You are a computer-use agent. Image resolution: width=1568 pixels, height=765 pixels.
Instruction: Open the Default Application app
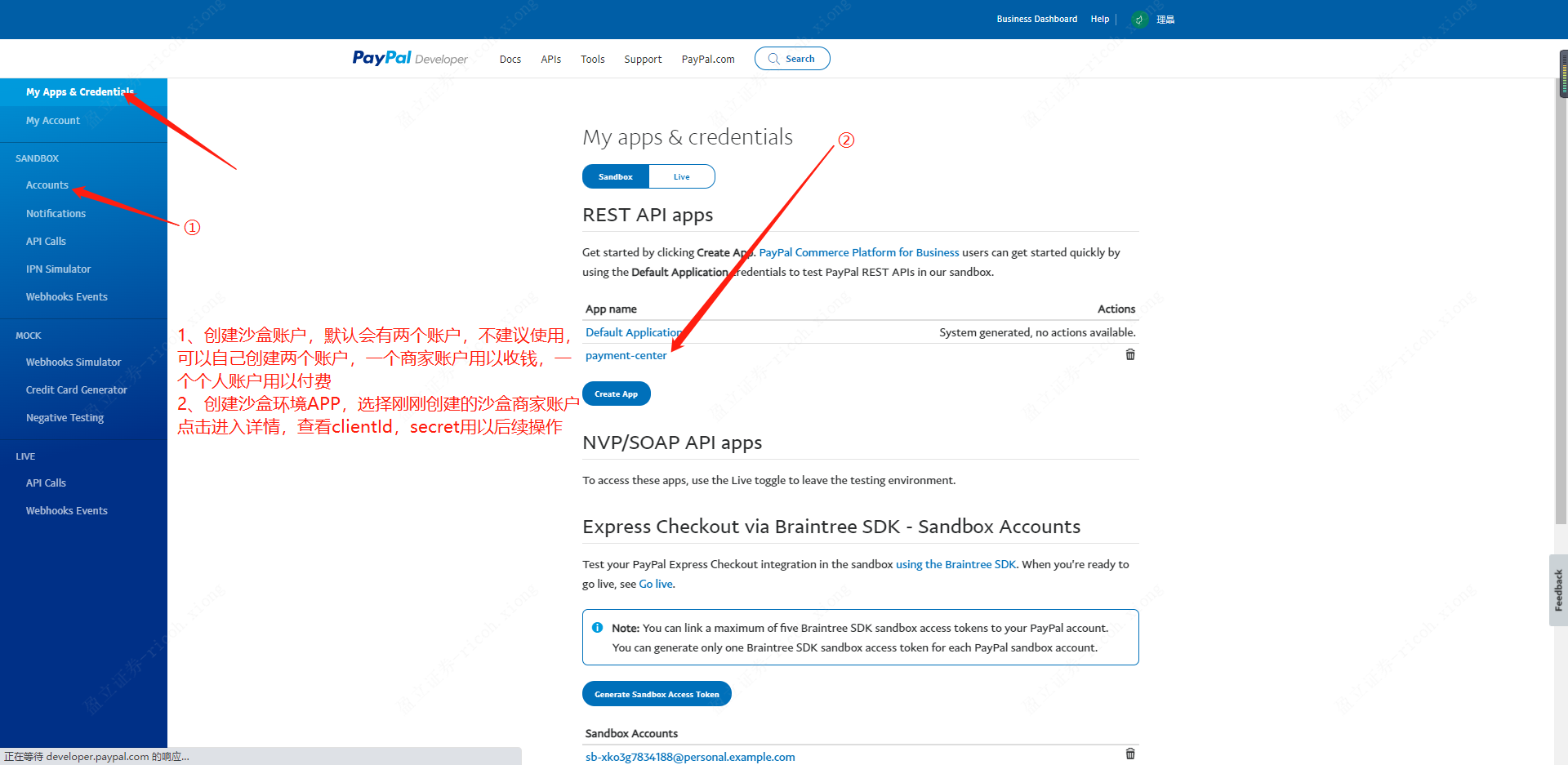pyautogui.click(x=634, y=332)
